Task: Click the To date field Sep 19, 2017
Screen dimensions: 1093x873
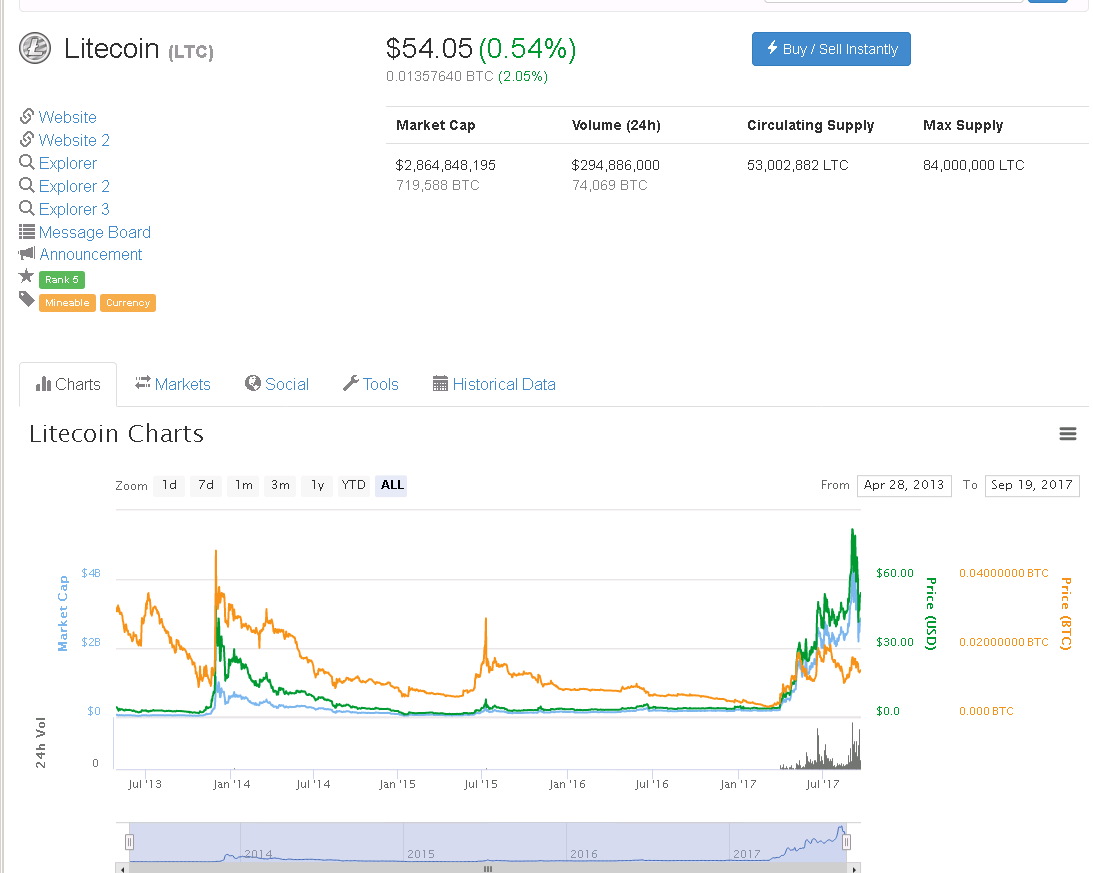Action: coord(1032,485)
